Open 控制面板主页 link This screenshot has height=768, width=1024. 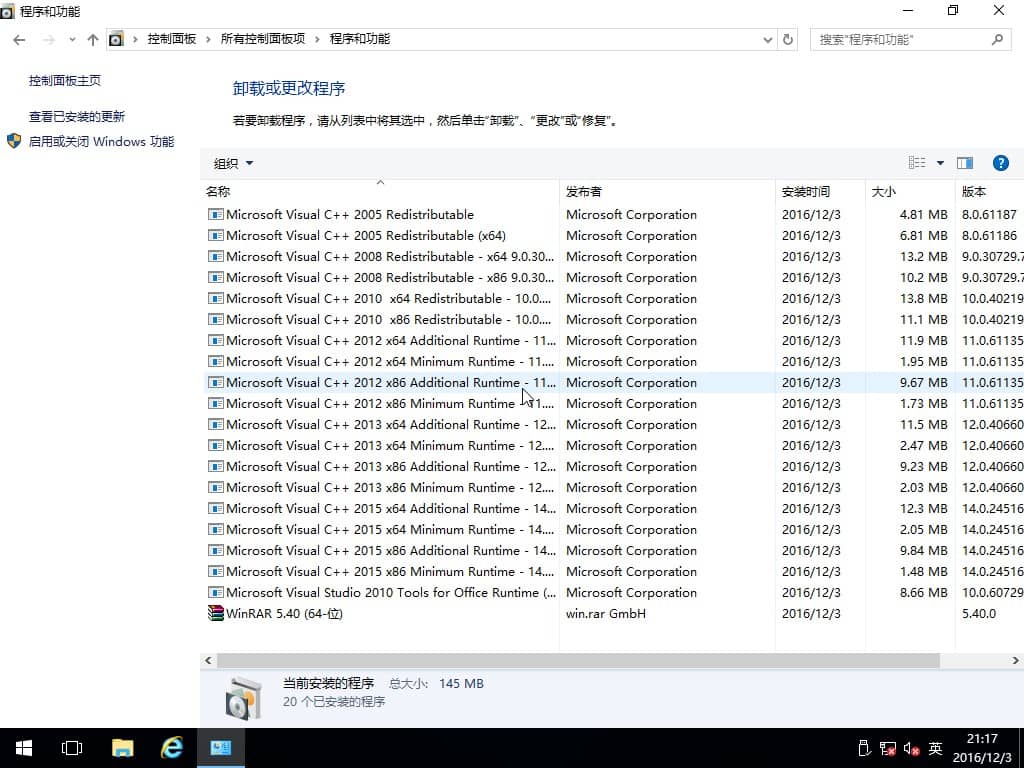(x=65, y=80)
